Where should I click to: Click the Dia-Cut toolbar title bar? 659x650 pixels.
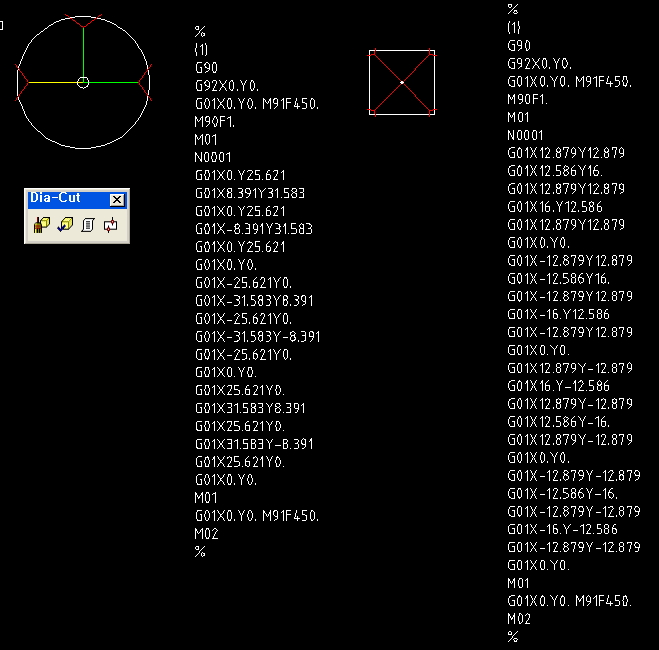pyautogui.click(x=77, y=199)
